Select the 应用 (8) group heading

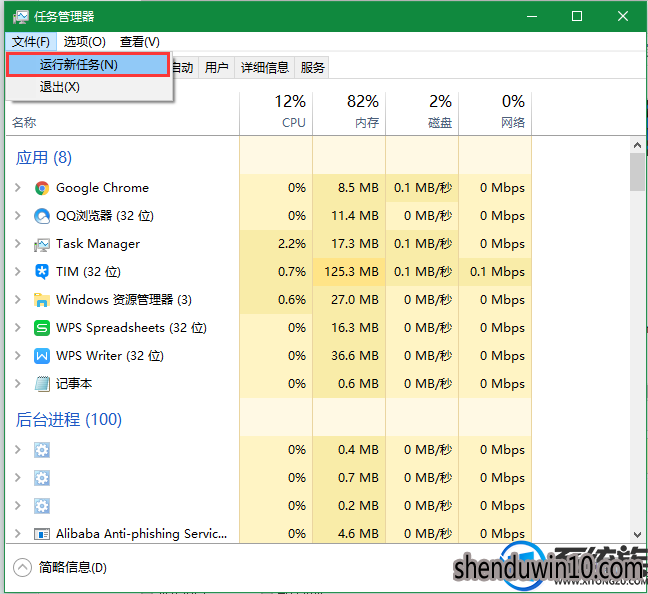tap(44, 157)
